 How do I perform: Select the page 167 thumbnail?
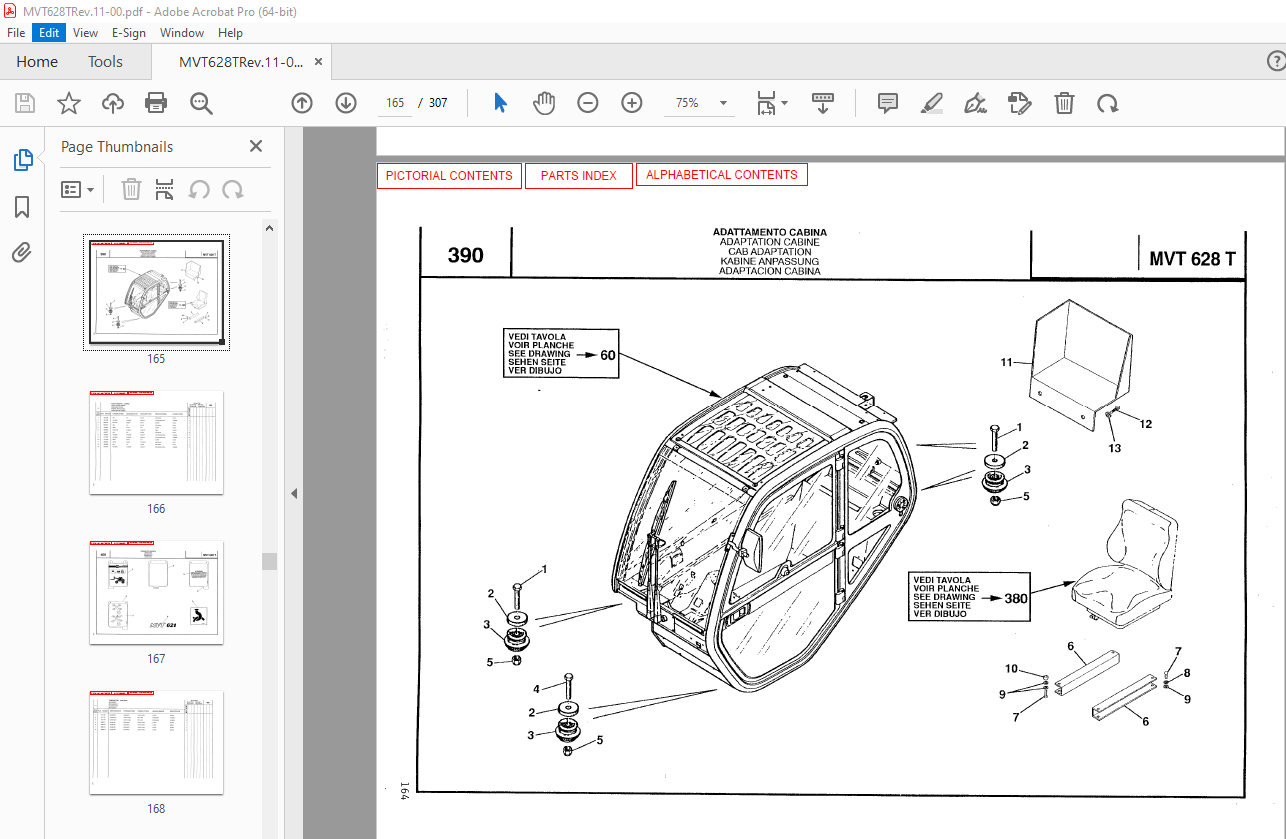pyautogui.click(x=156, y=592)
